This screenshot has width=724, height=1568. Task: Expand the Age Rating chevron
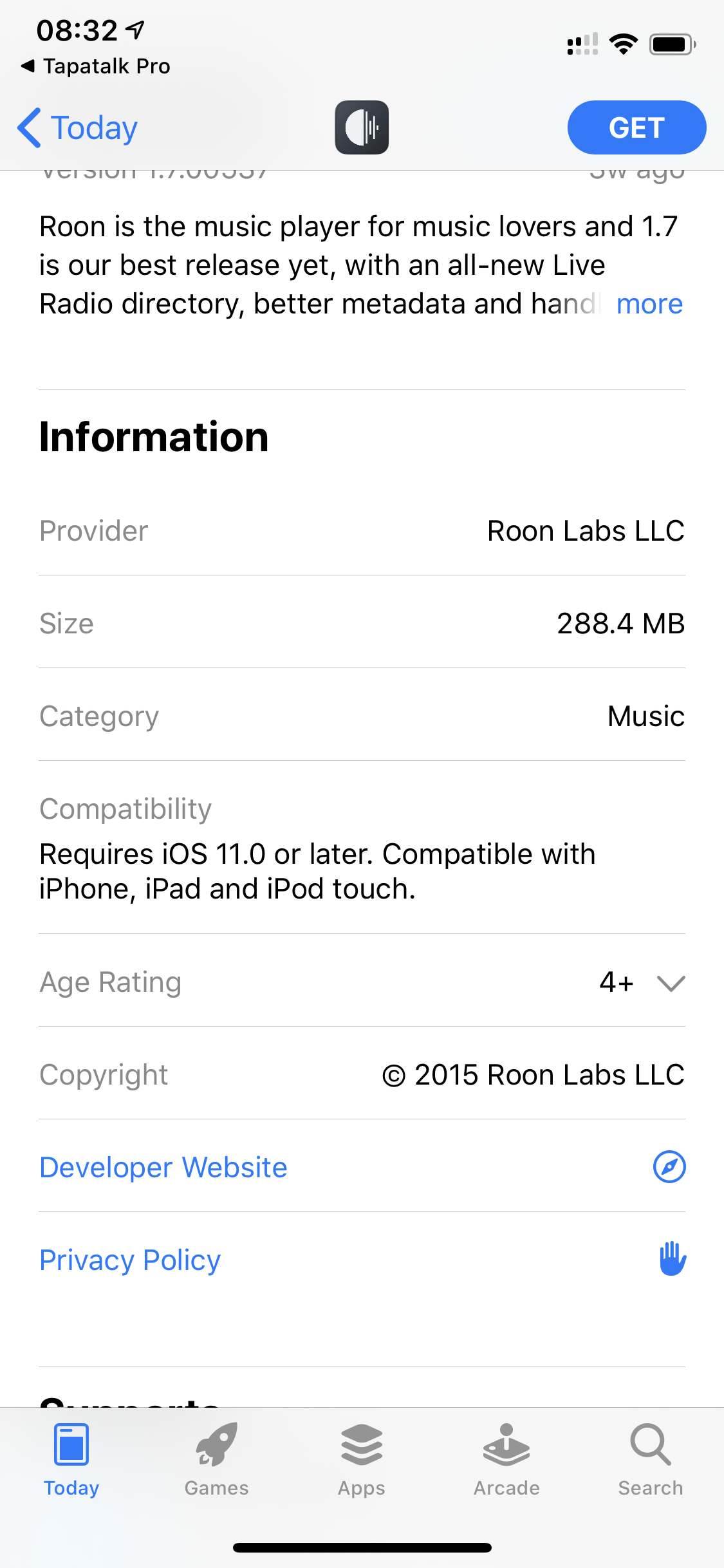point(671,983)
